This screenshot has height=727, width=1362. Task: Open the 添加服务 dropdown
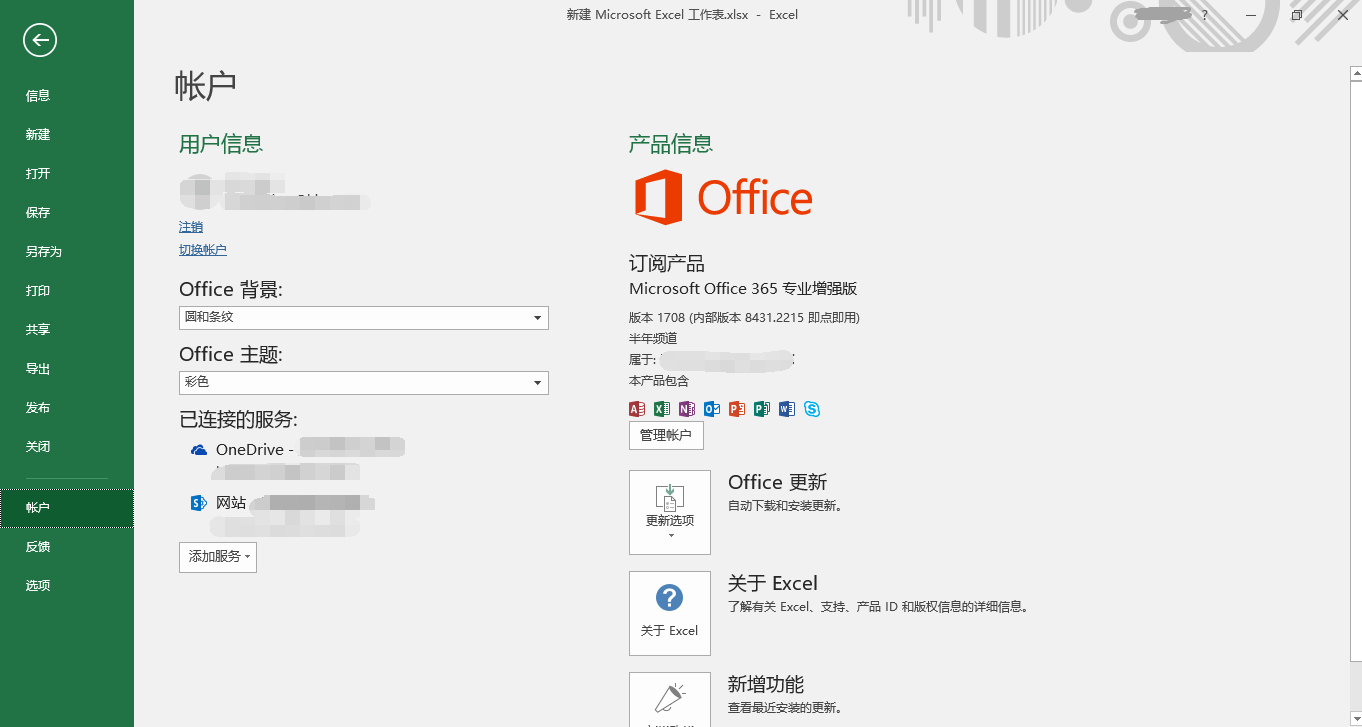(x=217, y=555)
